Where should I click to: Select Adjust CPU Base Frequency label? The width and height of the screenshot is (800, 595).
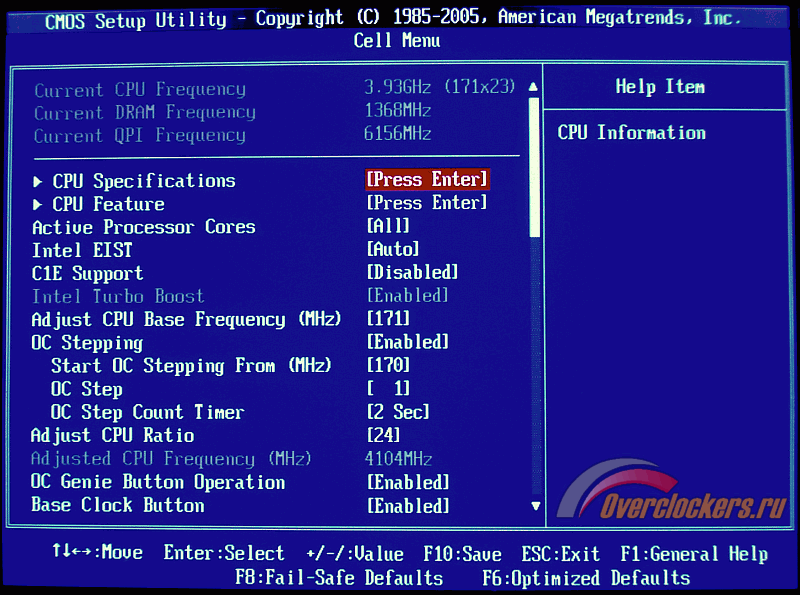point(186,320)
